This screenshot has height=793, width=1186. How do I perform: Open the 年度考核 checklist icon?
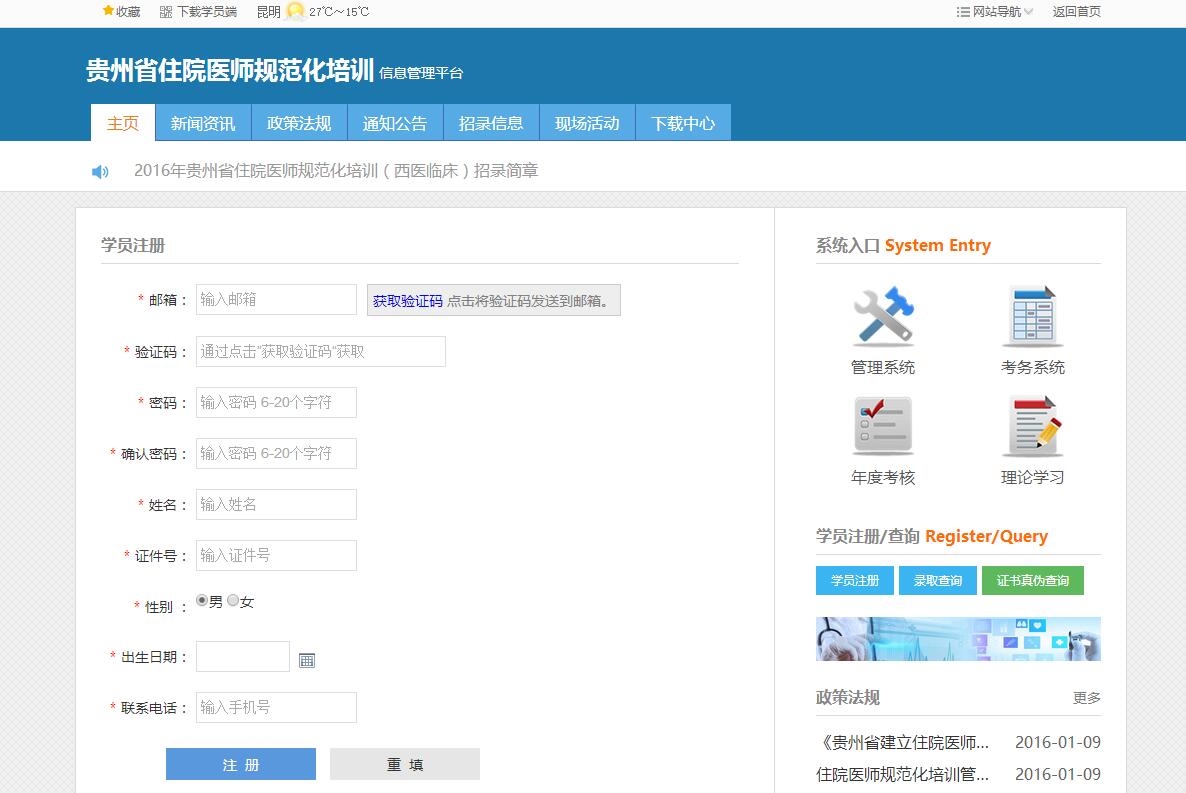[x=883, y=427]
